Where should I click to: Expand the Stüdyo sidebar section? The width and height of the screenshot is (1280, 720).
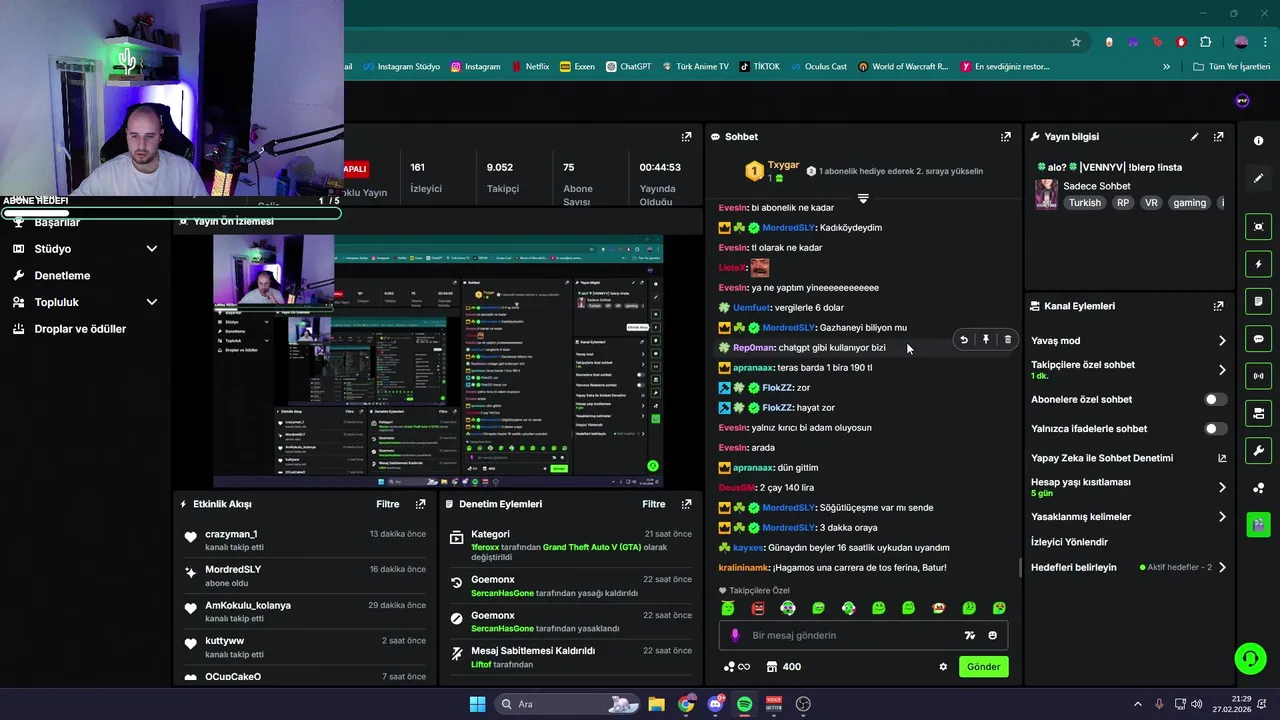(x=152, y=249)
